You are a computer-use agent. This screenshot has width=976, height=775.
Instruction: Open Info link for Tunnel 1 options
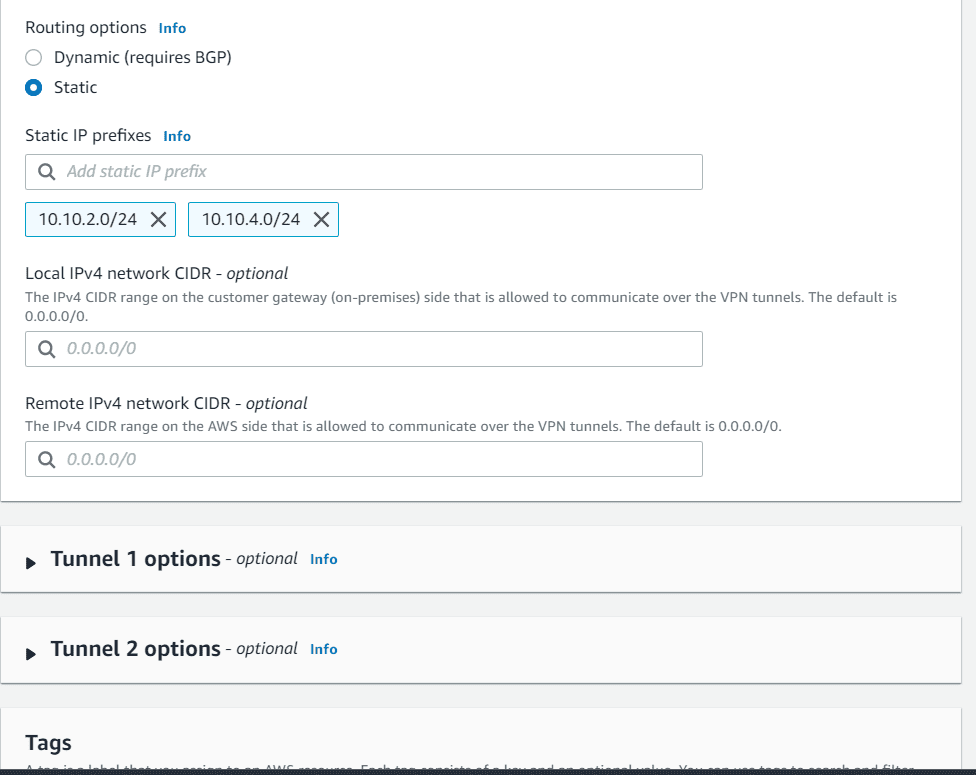[x=324, y=559]
